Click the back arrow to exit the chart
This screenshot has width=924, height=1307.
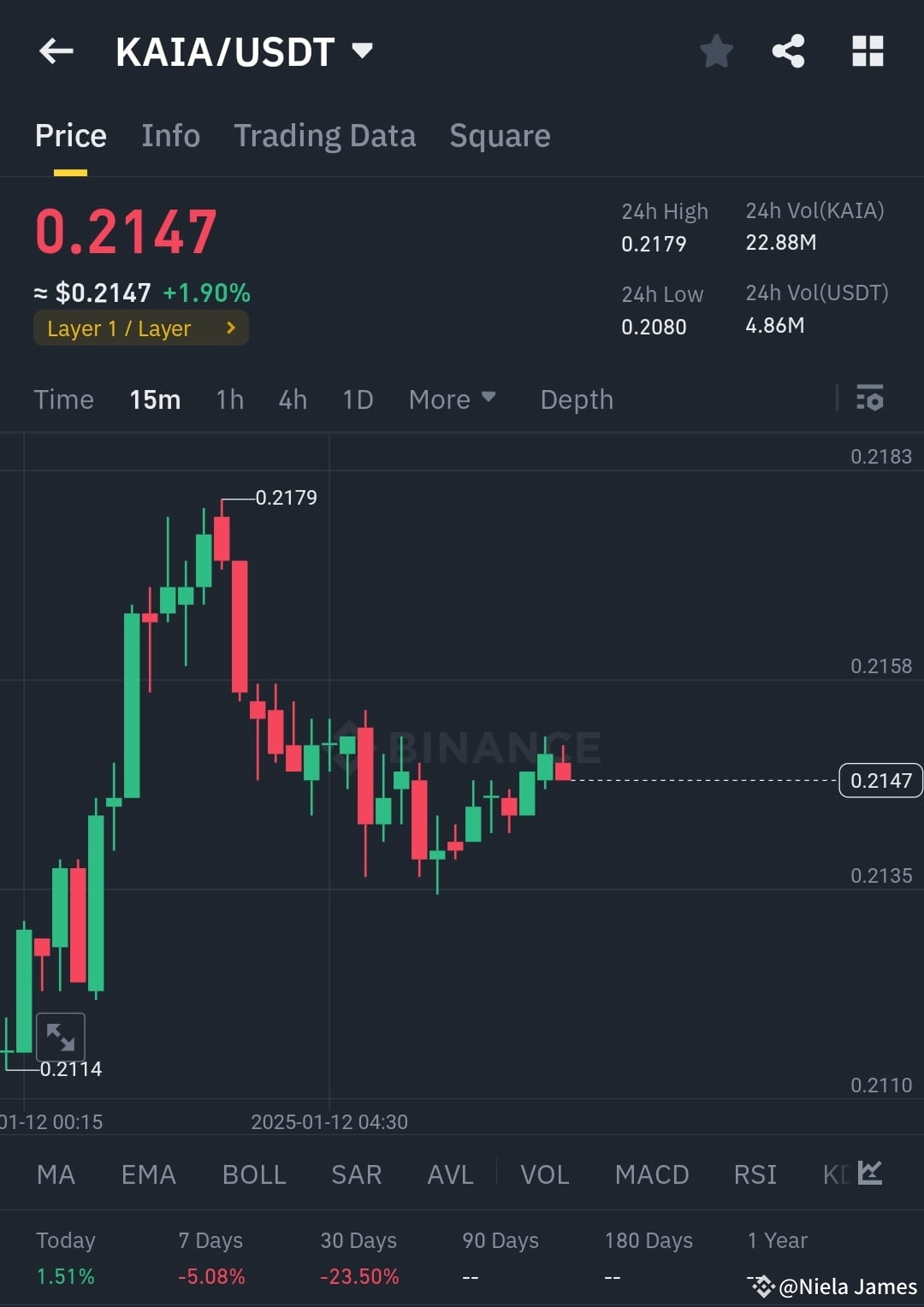click(x=56, y=51)
